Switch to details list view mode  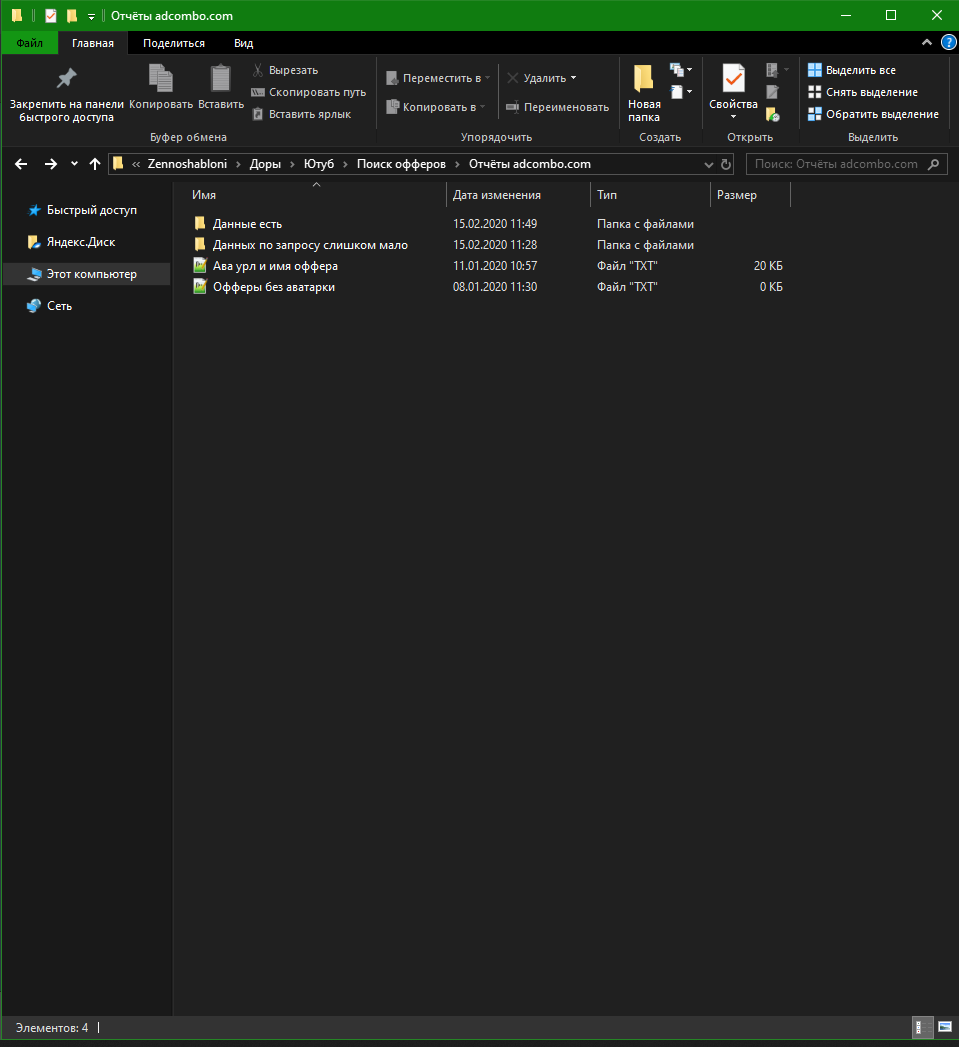[921, 1027]
